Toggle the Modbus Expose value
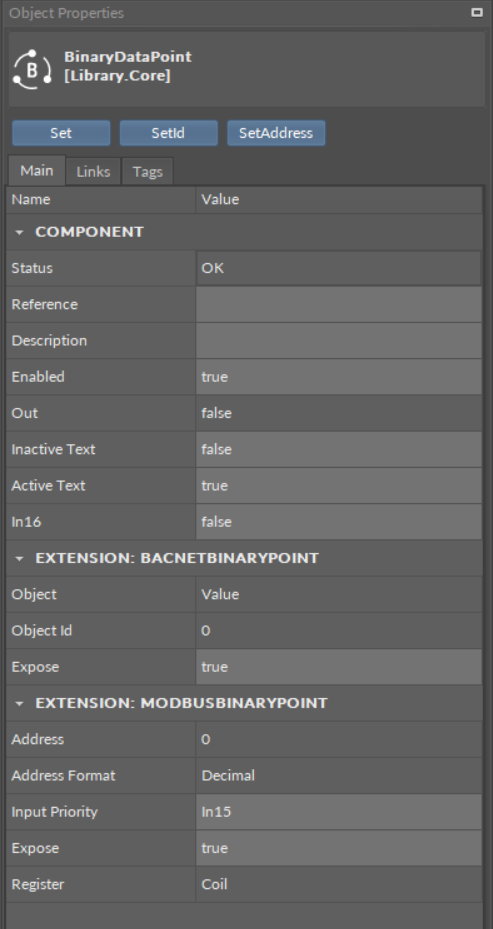The image size is (493, 929). (339, 848)
